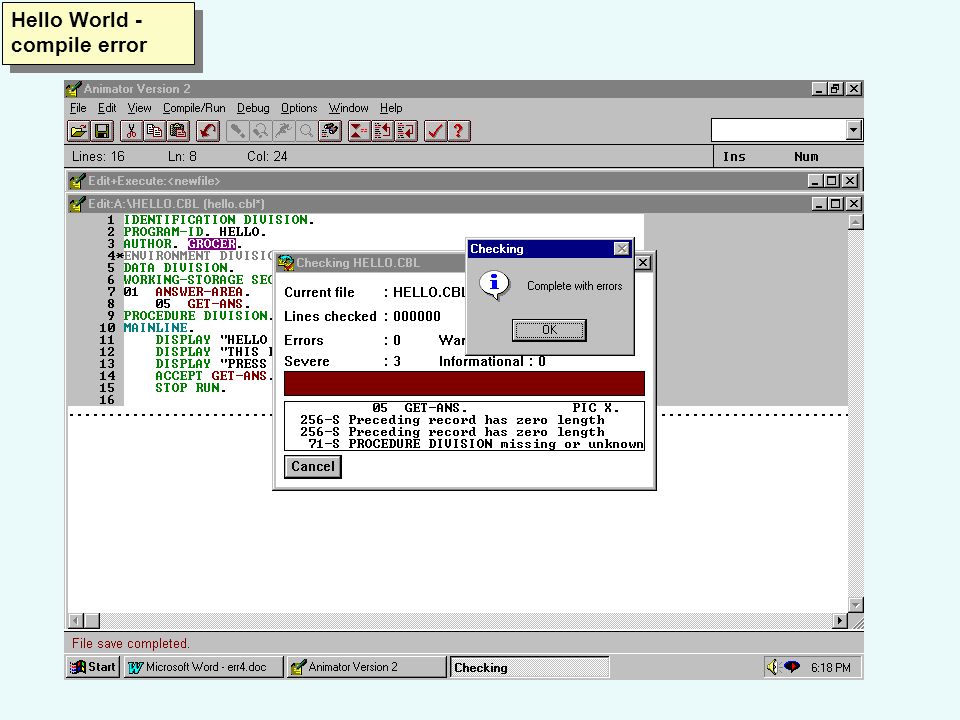
Task: Click 'DATA DIVISION.' code line
Action: coord(179,268)
